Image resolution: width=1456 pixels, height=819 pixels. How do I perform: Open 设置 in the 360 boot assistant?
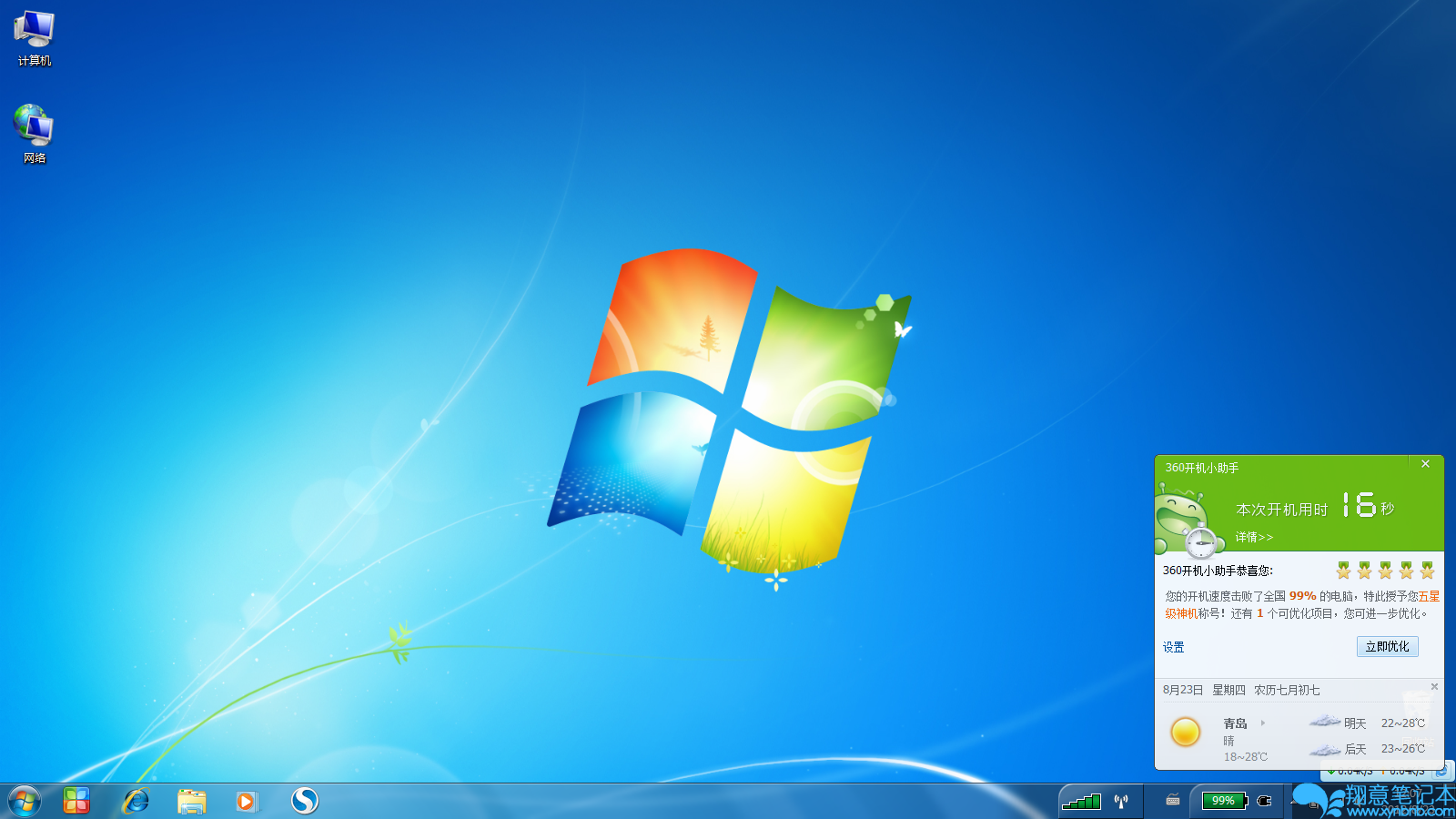[x=1173, y=647]
